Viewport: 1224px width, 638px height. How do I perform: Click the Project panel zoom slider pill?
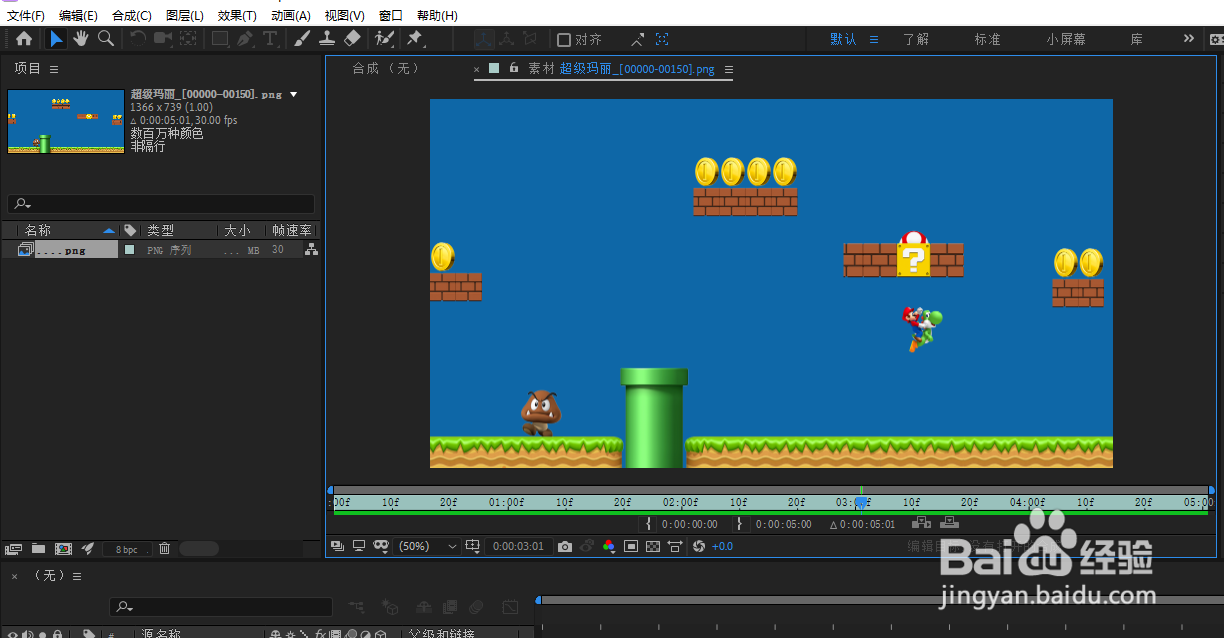pos(199,548)
